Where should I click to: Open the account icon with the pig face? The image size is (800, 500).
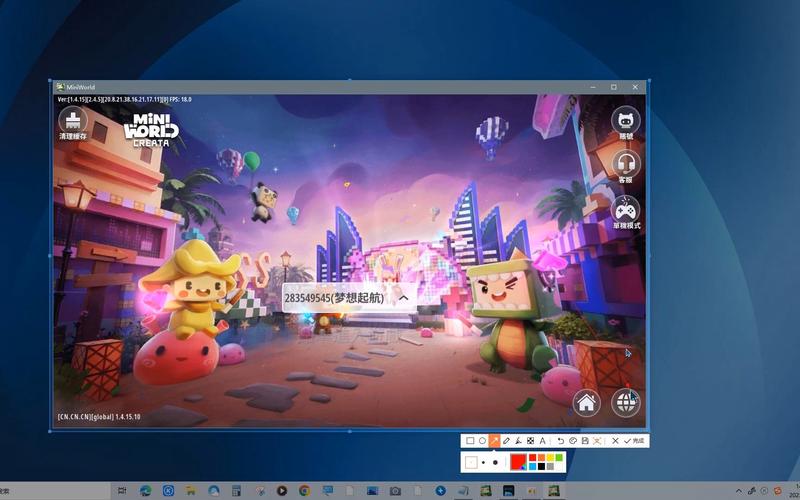click(626, 120)
